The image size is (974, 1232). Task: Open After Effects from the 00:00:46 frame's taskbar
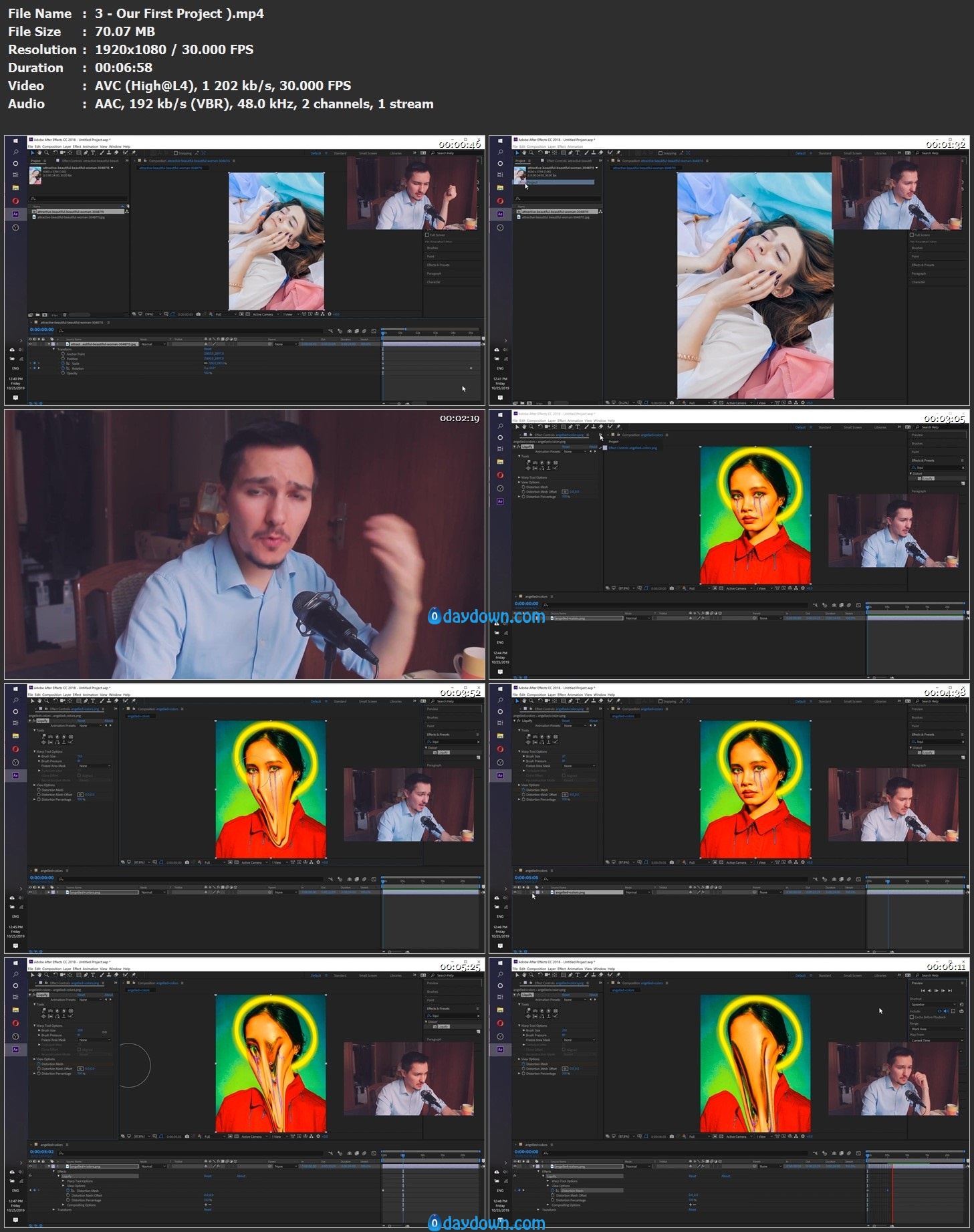point(15,214)
